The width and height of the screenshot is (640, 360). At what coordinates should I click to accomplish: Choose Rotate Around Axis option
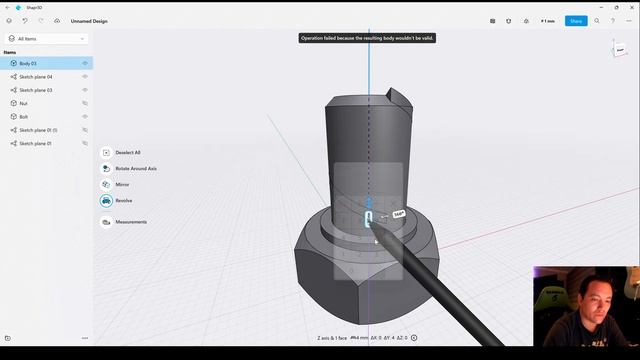[136, 169]
